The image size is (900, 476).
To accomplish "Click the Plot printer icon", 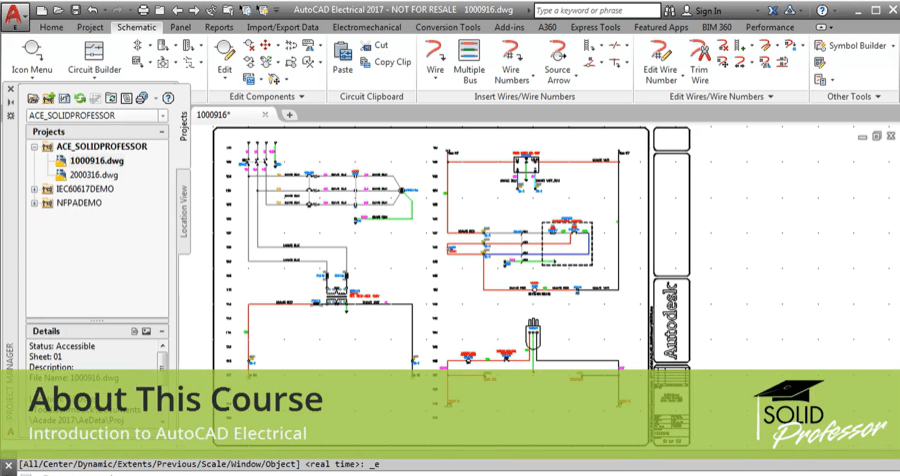I will point(143,10).
